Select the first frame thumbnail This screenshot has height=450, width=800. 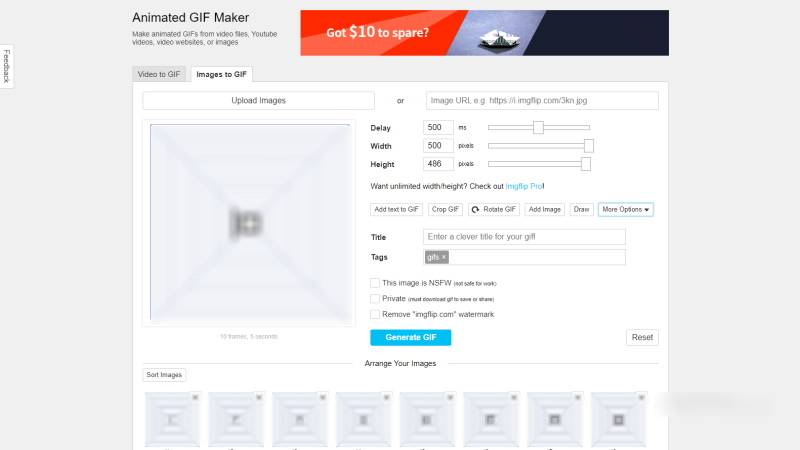coord(172,420)
